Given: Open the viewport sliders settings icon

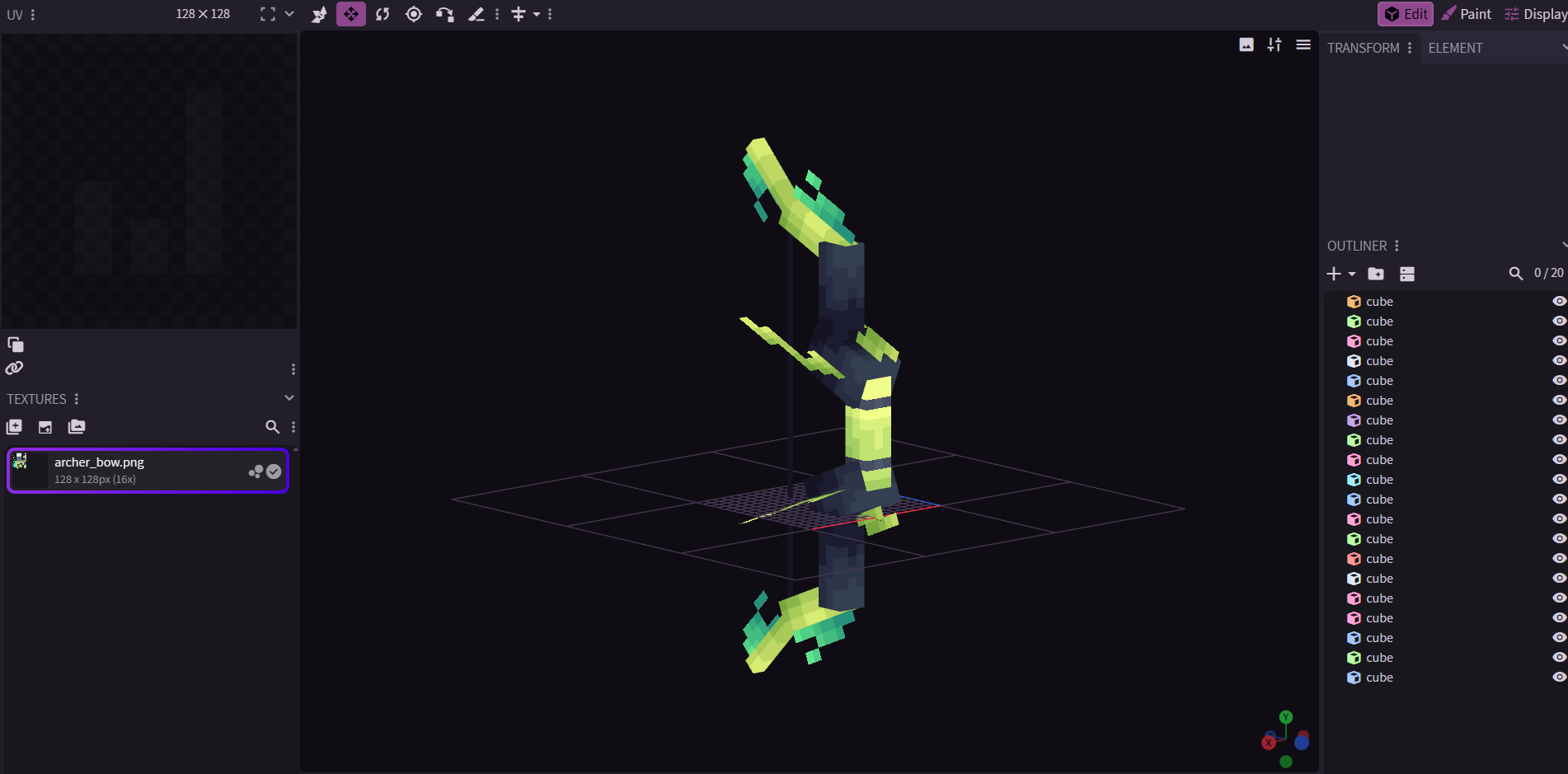Looking at the screenshot, I should [x=1275, y=45].
